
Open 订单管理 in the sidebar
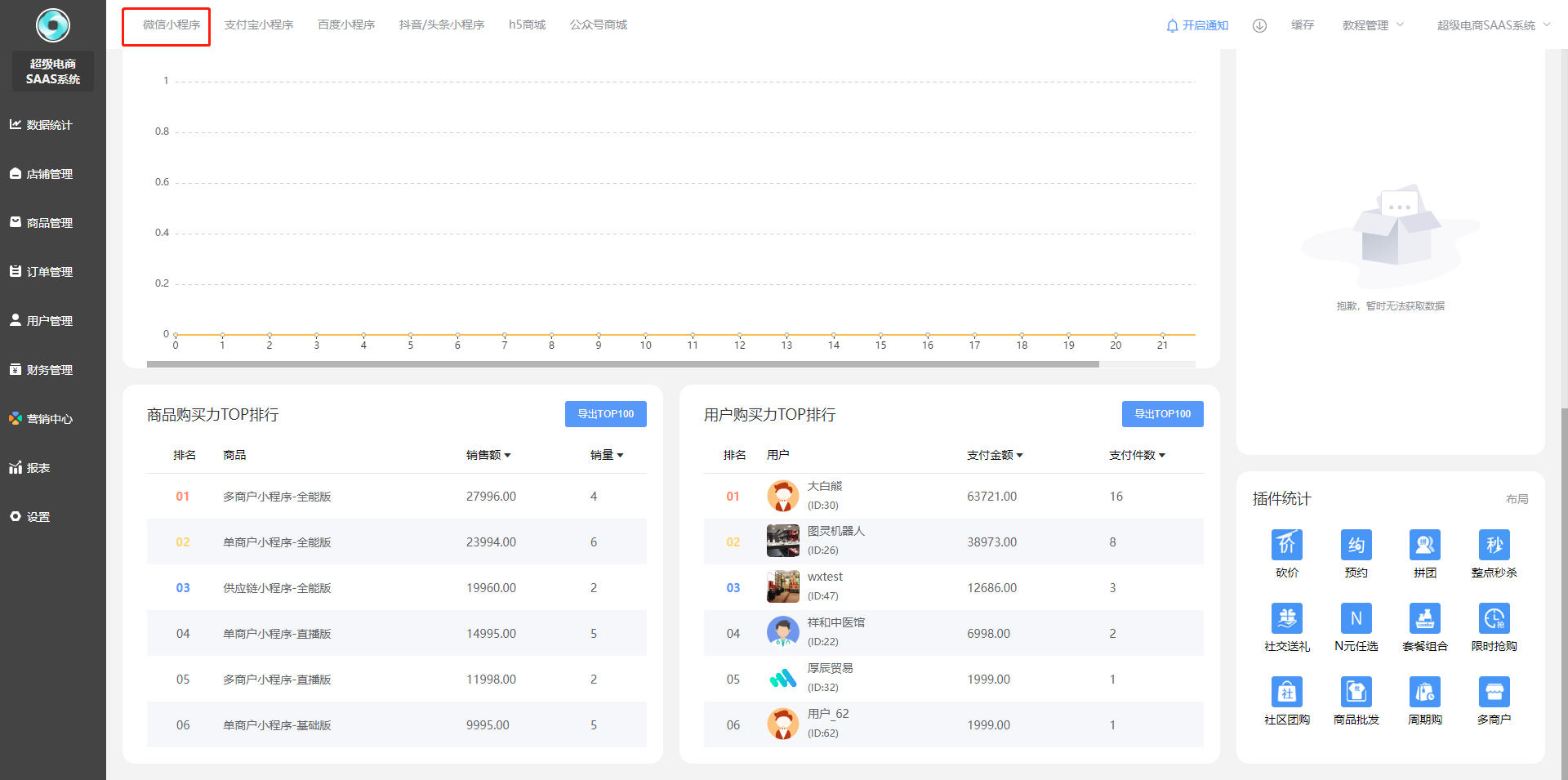pyautogui.click(x=49, y=272)
